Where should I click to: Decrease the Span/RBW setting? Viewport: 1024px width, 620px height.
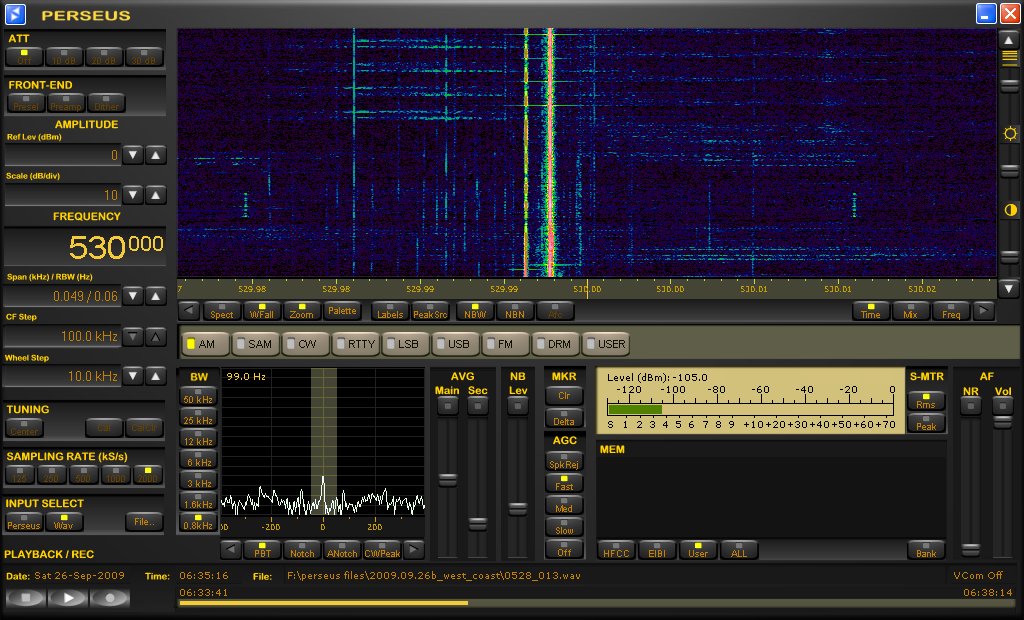click(133, 296)
